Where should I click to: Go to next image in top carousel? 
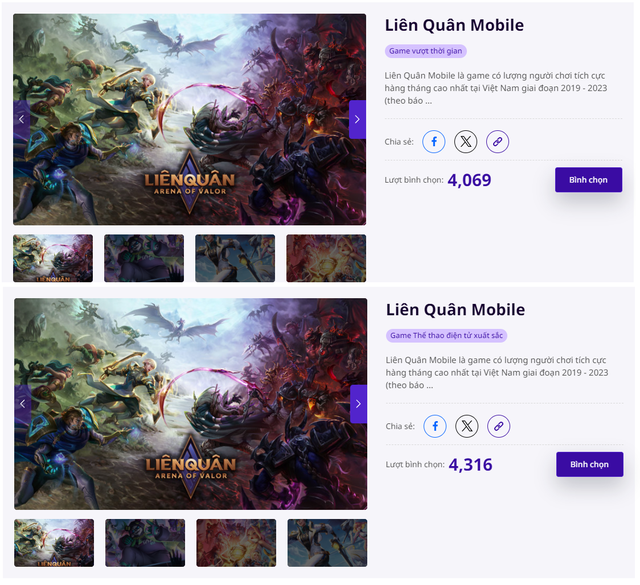tap(358, 119)
